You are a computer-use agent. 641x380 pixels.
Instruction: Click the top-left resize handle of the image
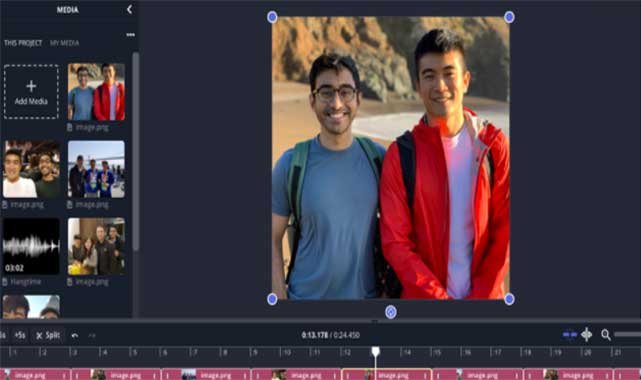(272, 17)
